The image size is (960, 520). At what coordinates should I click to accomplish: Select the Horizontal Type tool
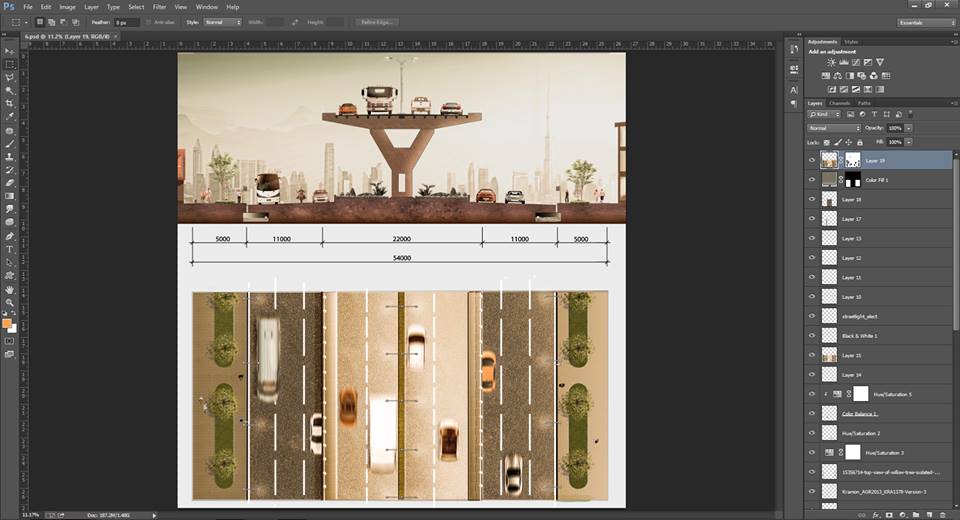coord(10,249)
